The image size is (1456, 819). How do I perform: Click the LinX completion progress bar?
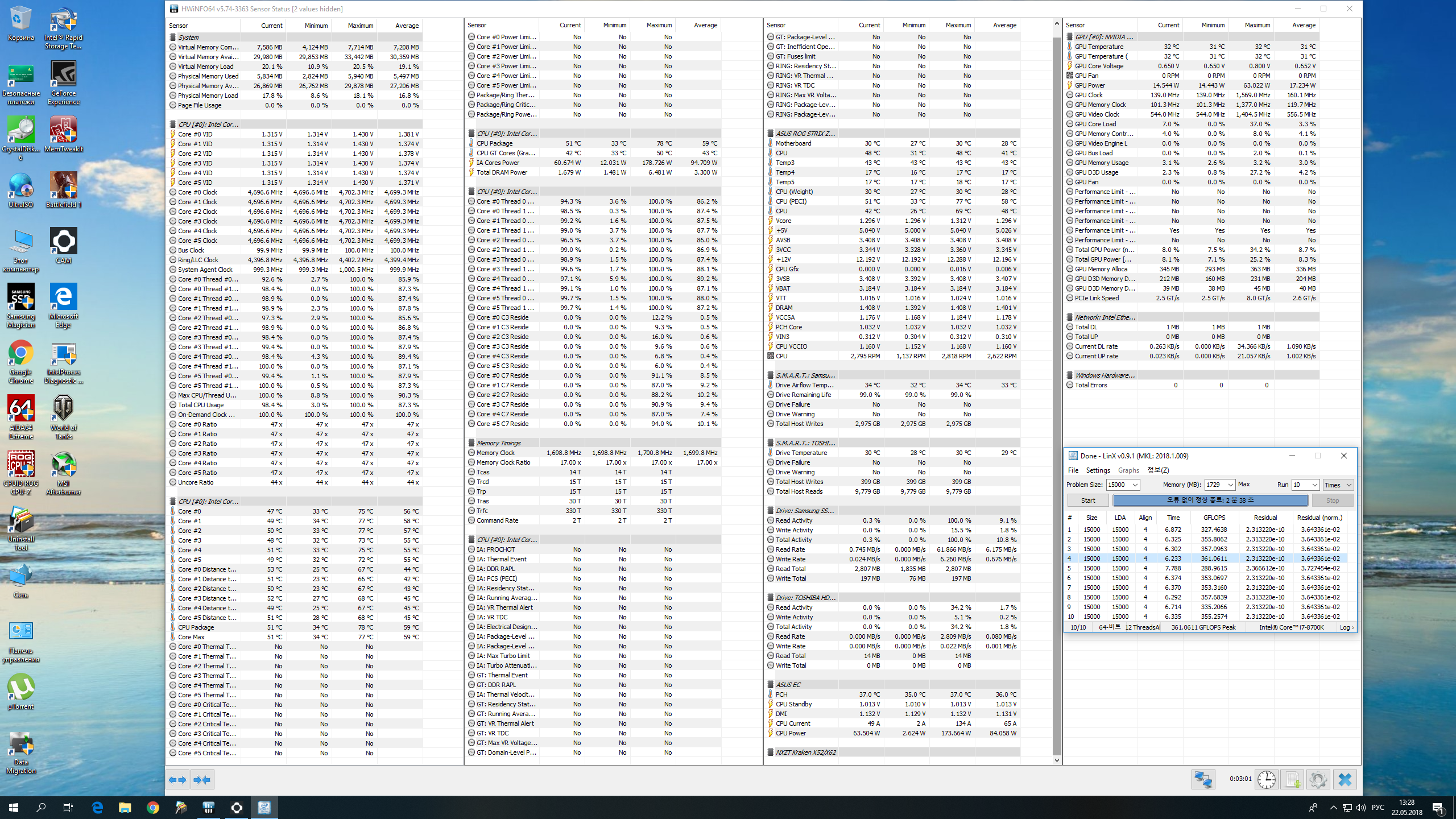(1210, 500)
